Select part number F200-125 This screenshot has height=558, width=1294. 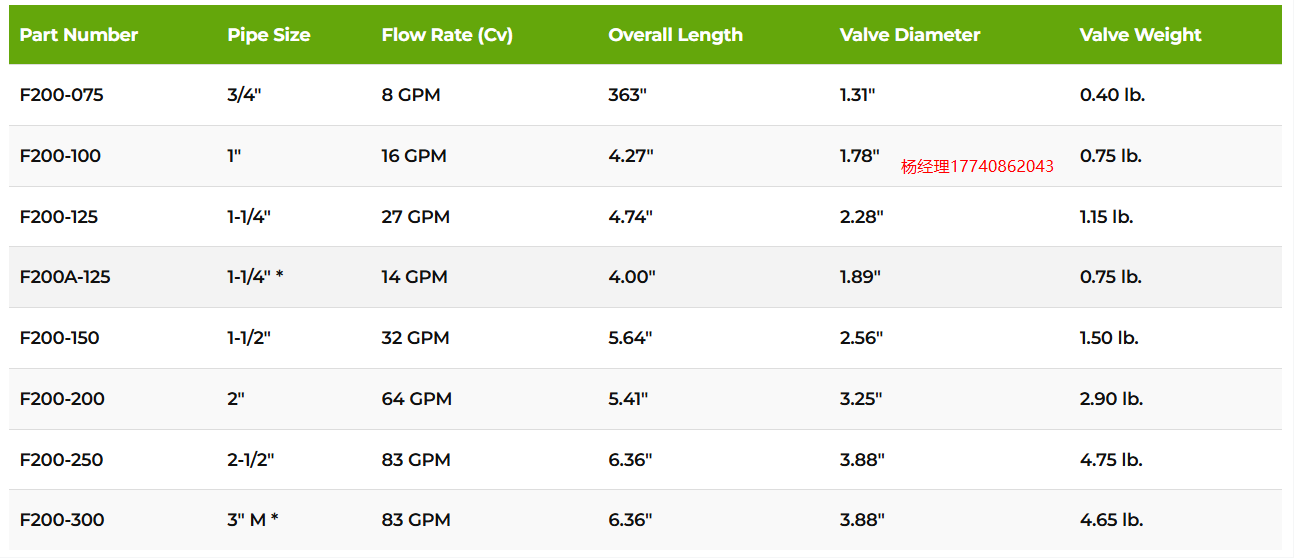(59, 217)
